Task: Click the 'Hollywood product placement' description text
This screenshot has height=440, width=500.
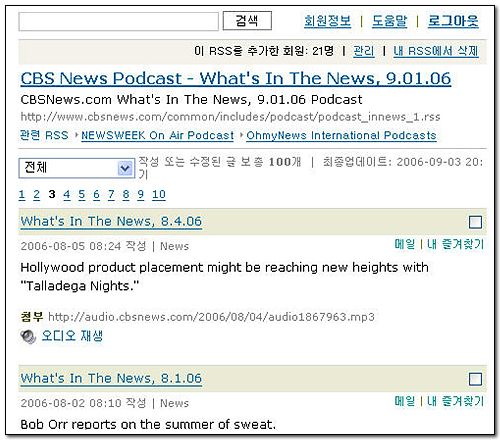Action: pos(224,277)
